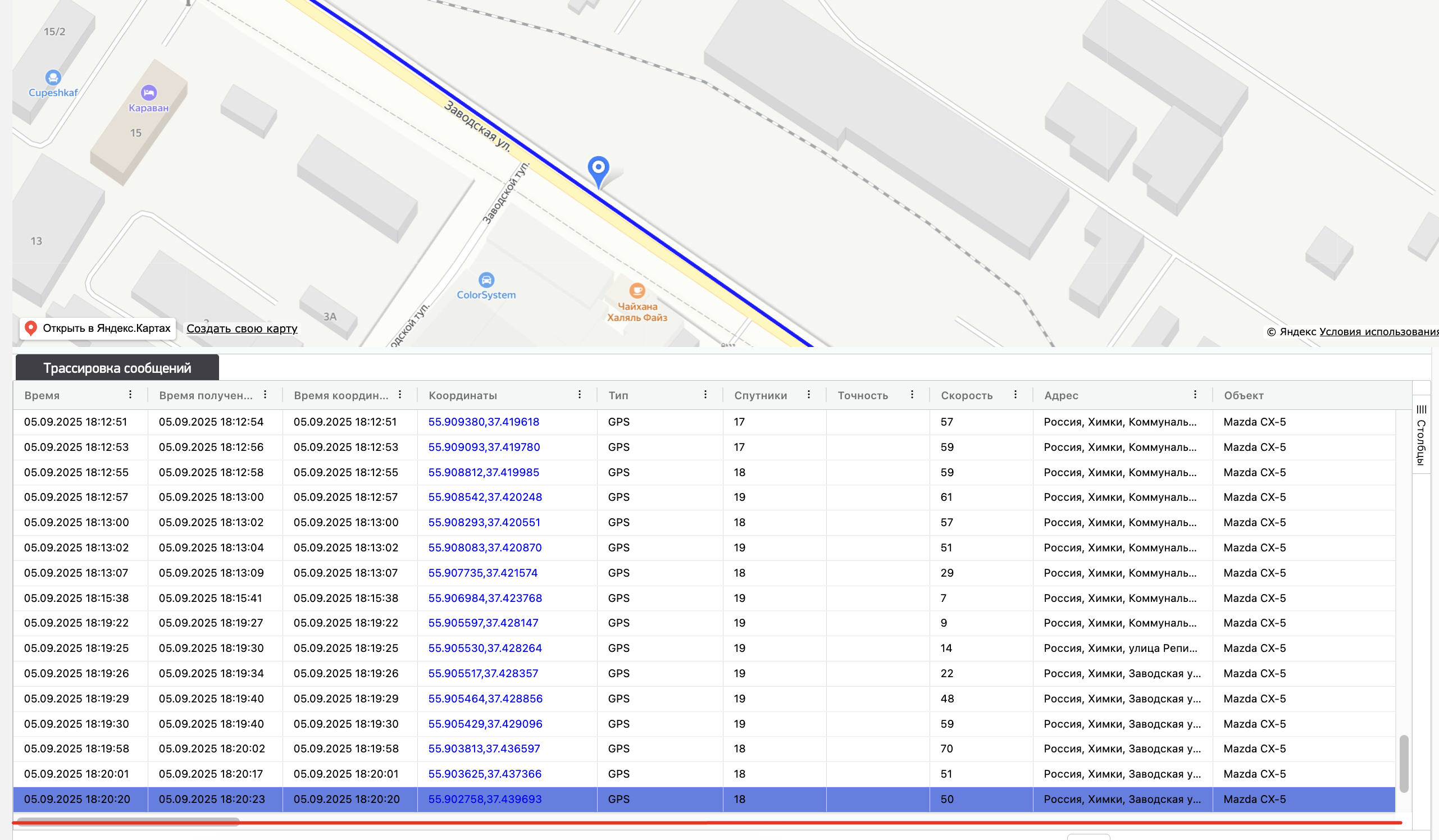Click the Cupeshkaf map marker icon
1439x840 pixels.
(53, 77)
